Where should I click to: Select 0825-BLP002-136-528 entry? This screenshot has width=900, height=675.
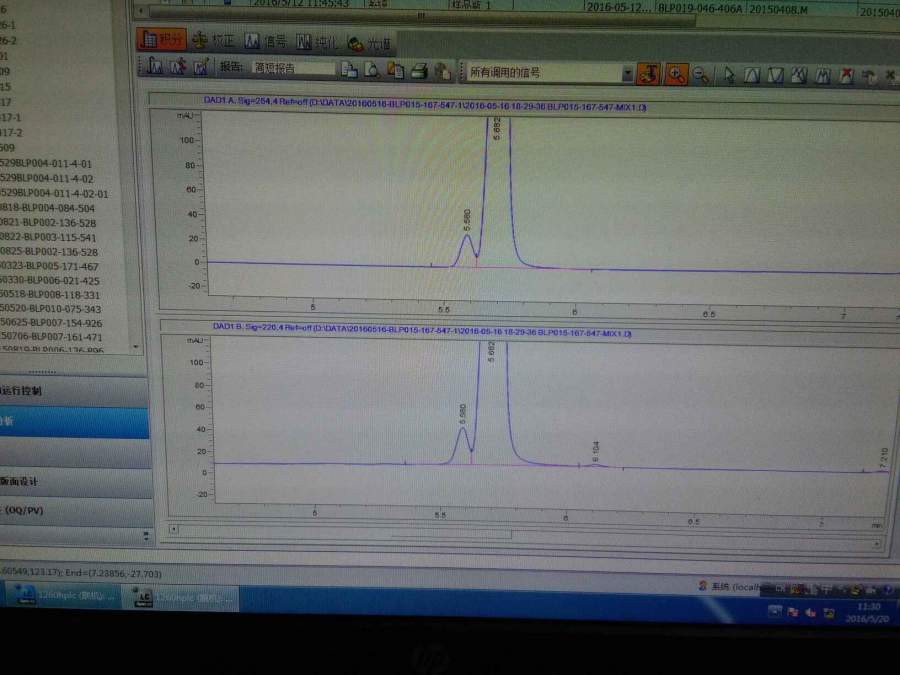click(49, 251)
